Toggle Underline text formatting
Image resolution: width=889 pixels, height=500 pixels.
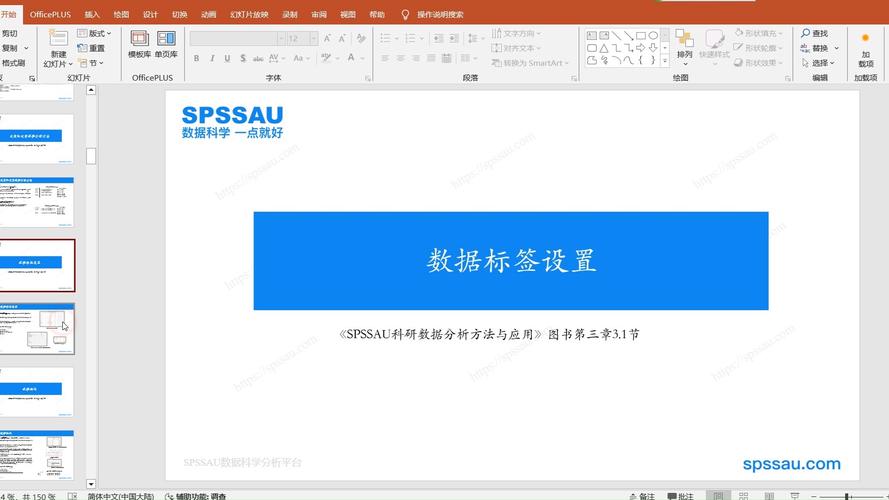pos(227,59)
